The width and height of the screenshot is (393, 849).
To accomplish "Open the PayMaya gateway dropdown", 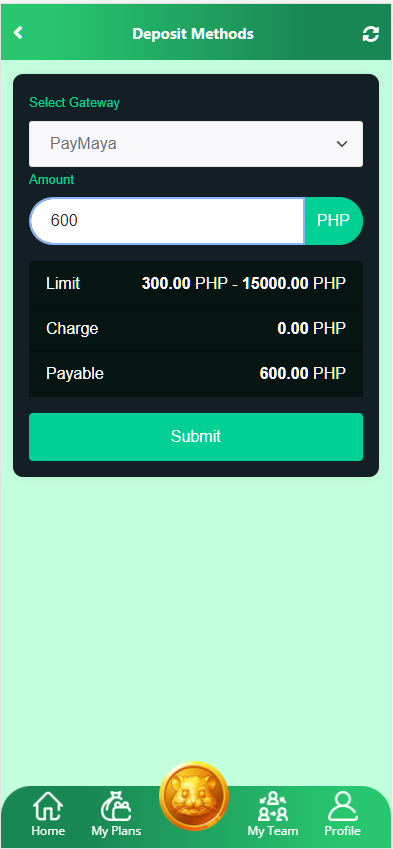I will (196, 144).
